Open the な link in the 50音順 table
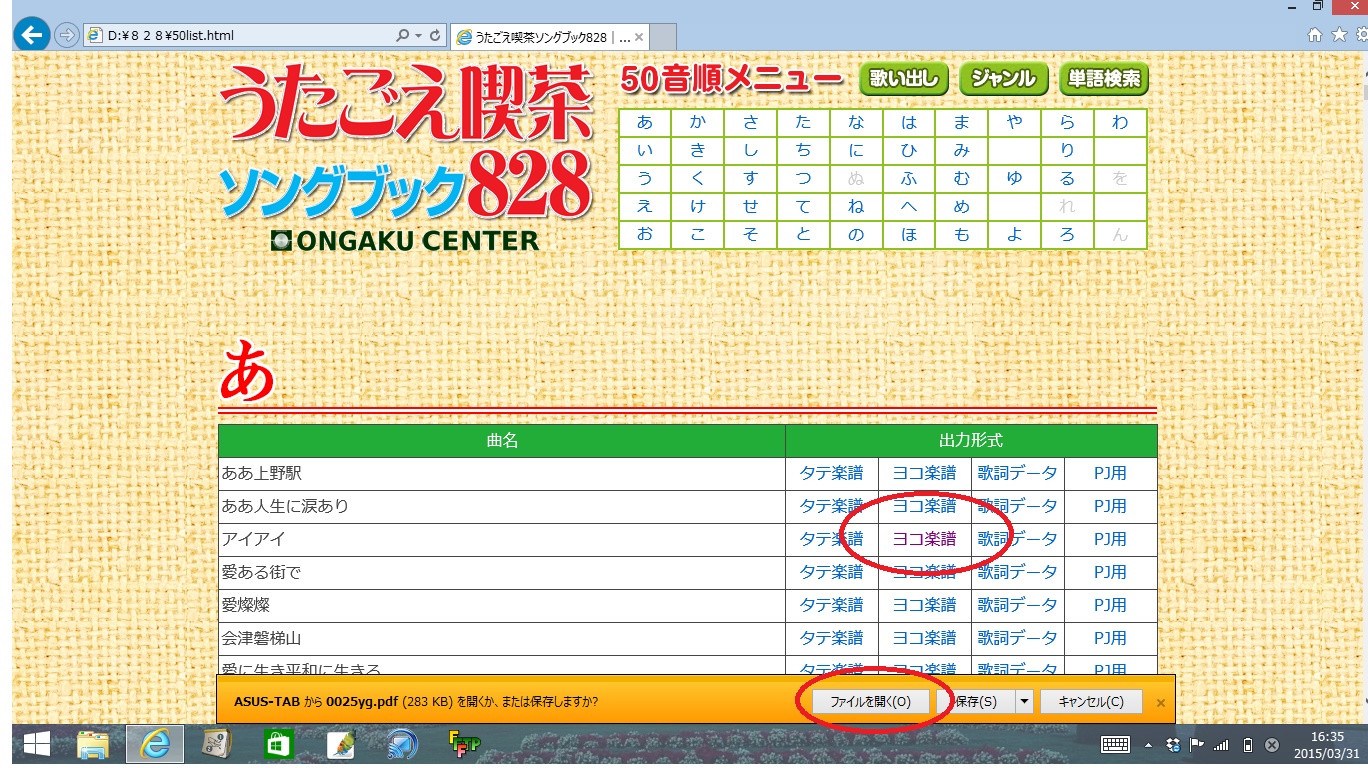The height and width of the screenshot is (768, 1368). point(857,123)
